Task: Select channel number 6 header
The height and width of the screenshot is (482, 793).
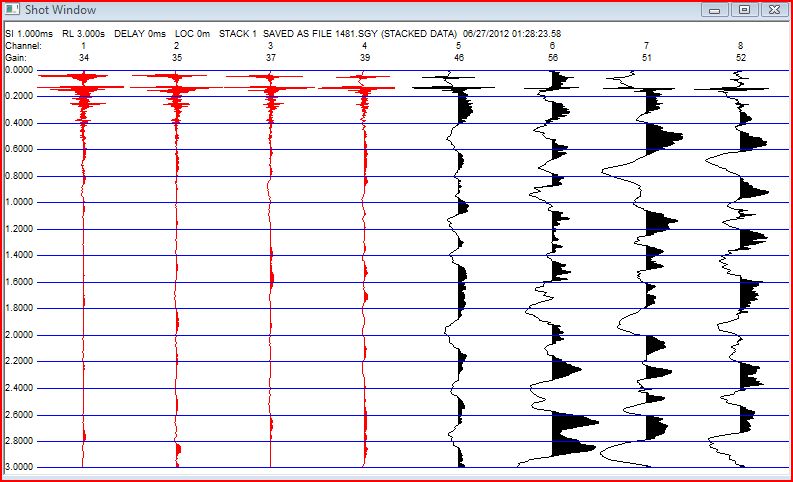Action: click(x=552, y=46)
